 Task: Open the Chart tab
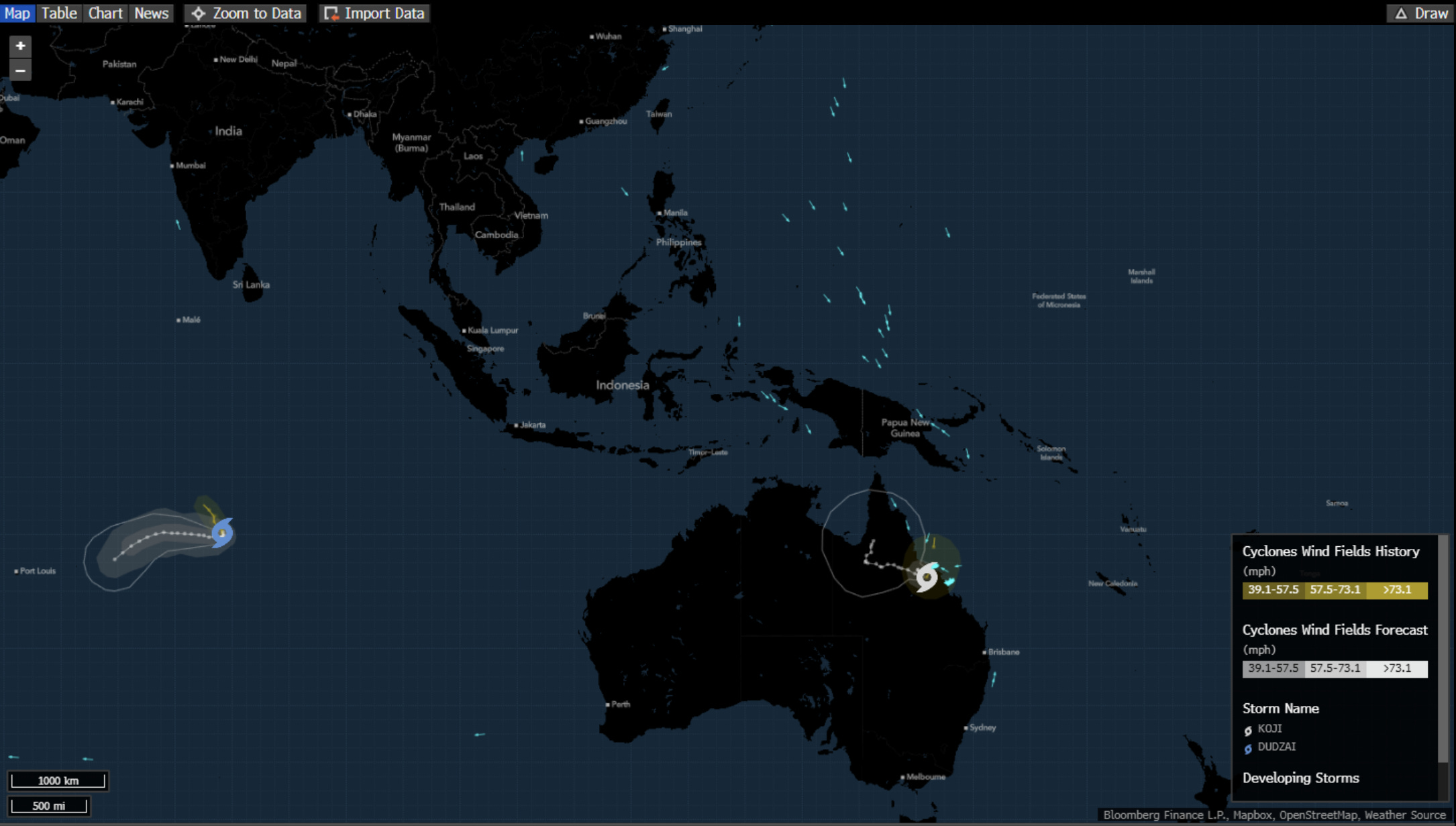105,13
